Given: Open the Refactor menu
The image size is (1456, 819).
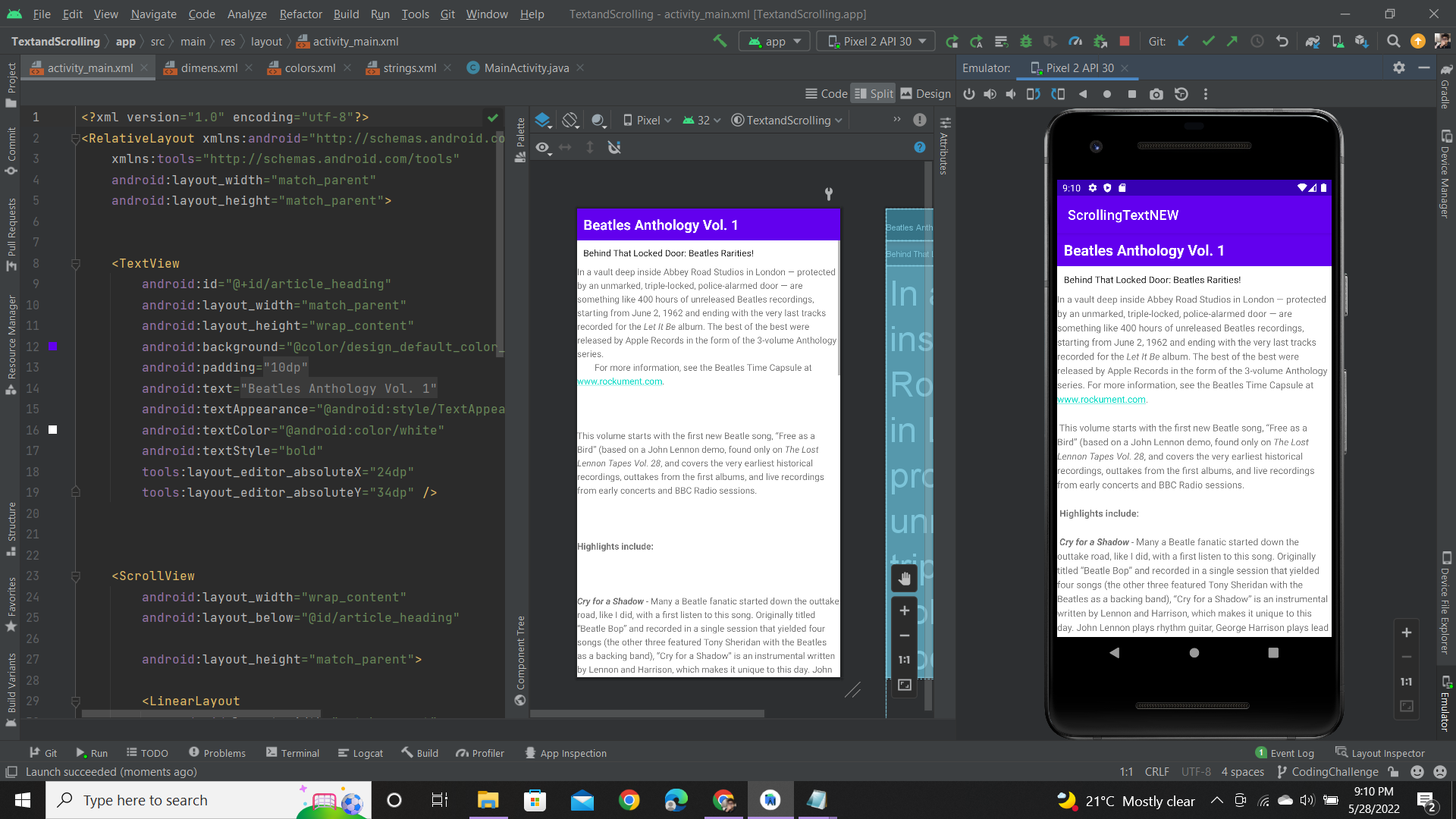Looking at the screenshot, I should 300,14.
